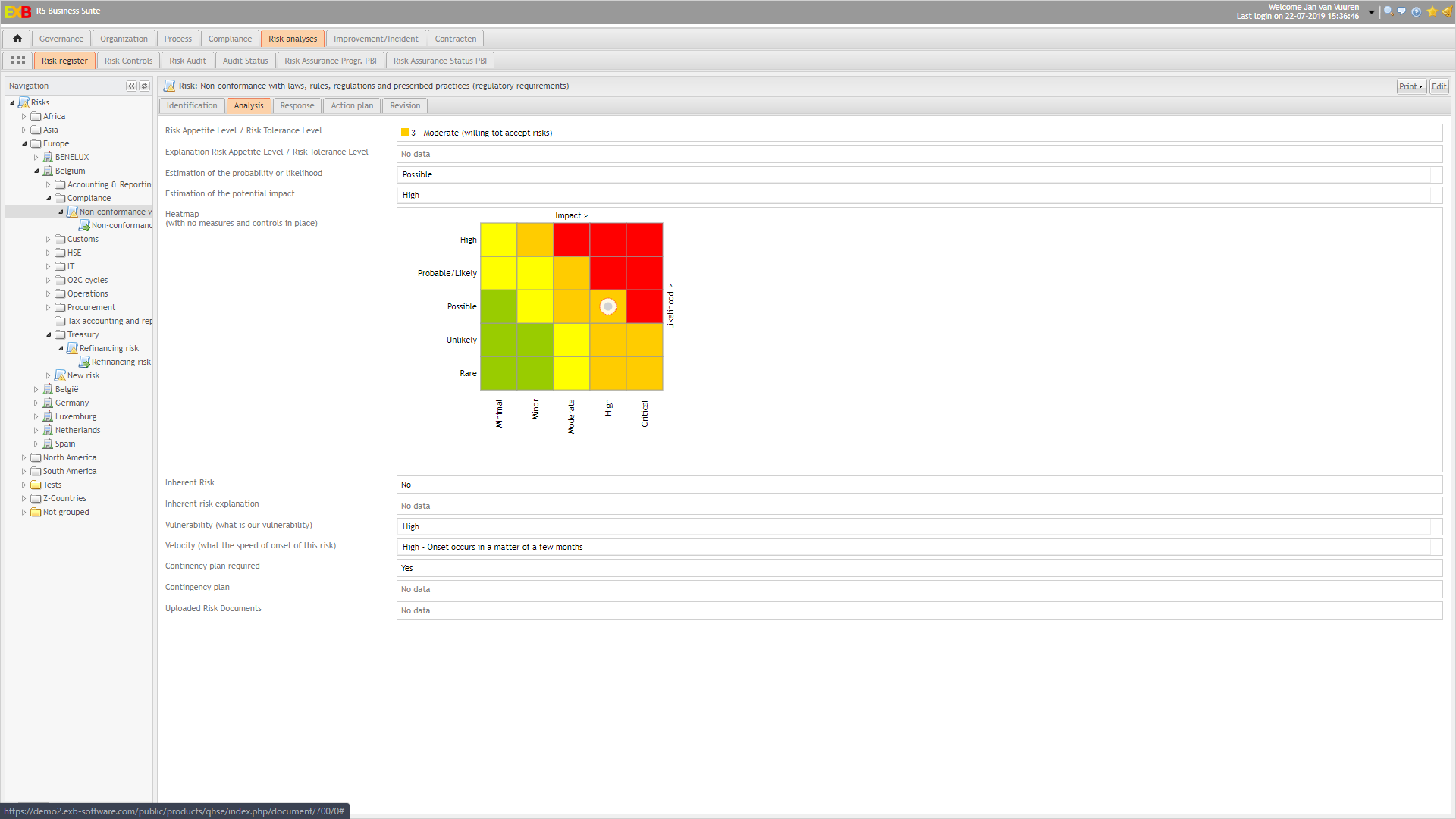Image resolution: width=1456 pixels, height=819 pixels.
Task: Click the help question mark icon
Action: (x=1416, y=11)
